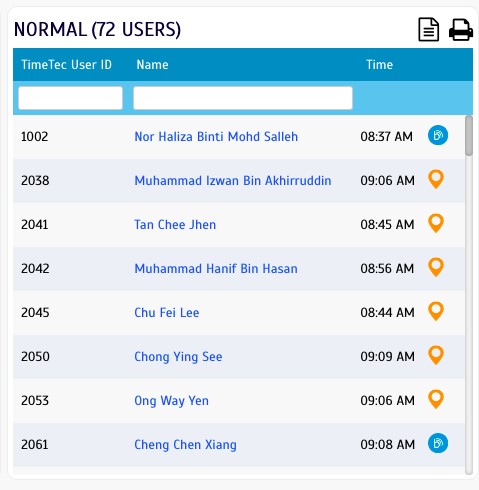The height and width of the screenshot is (490, 479).
Task: Open location pin for Ong Way Yen
Action: coord(436,399)
